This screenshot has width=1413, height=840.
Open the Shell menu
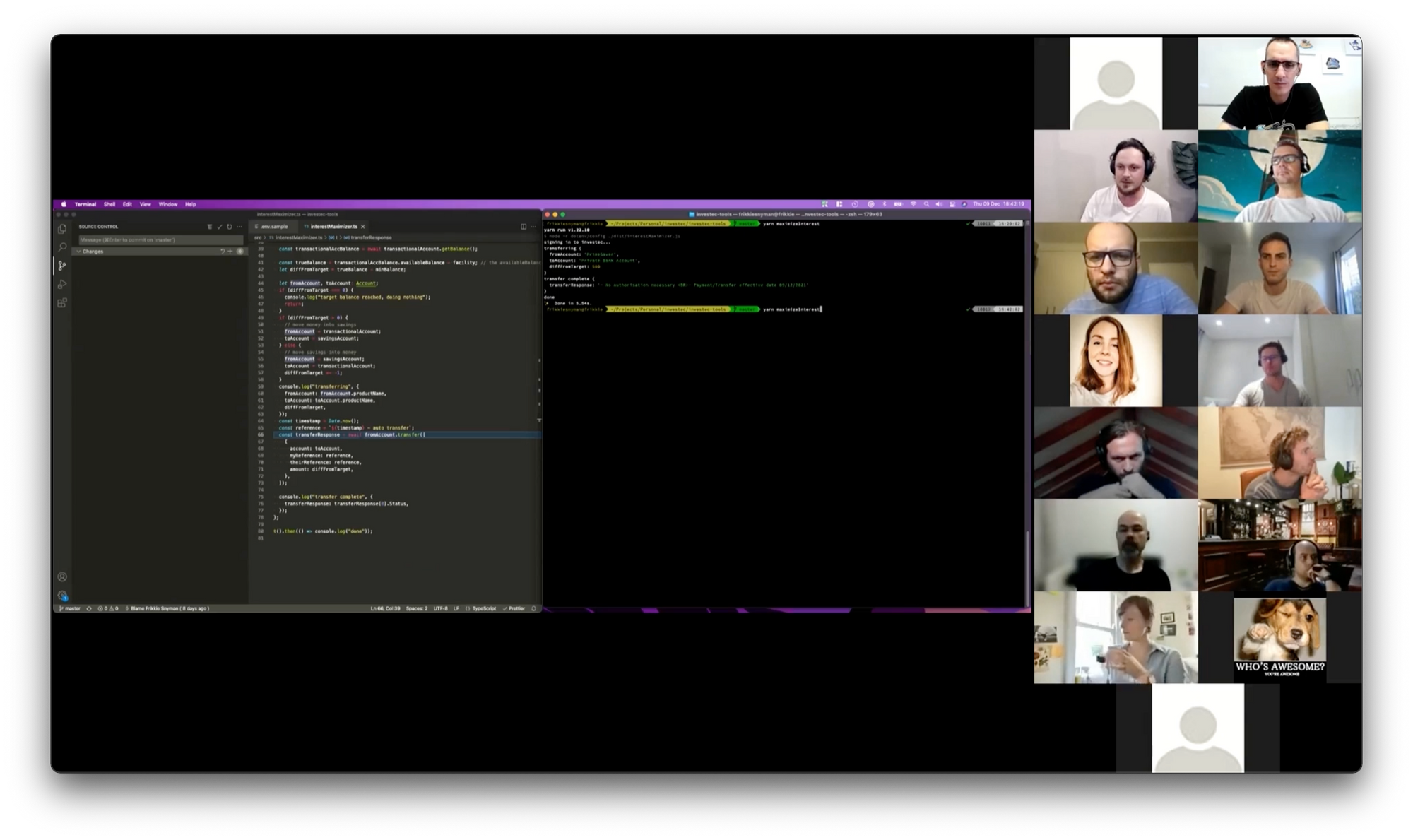click(110, 204)
